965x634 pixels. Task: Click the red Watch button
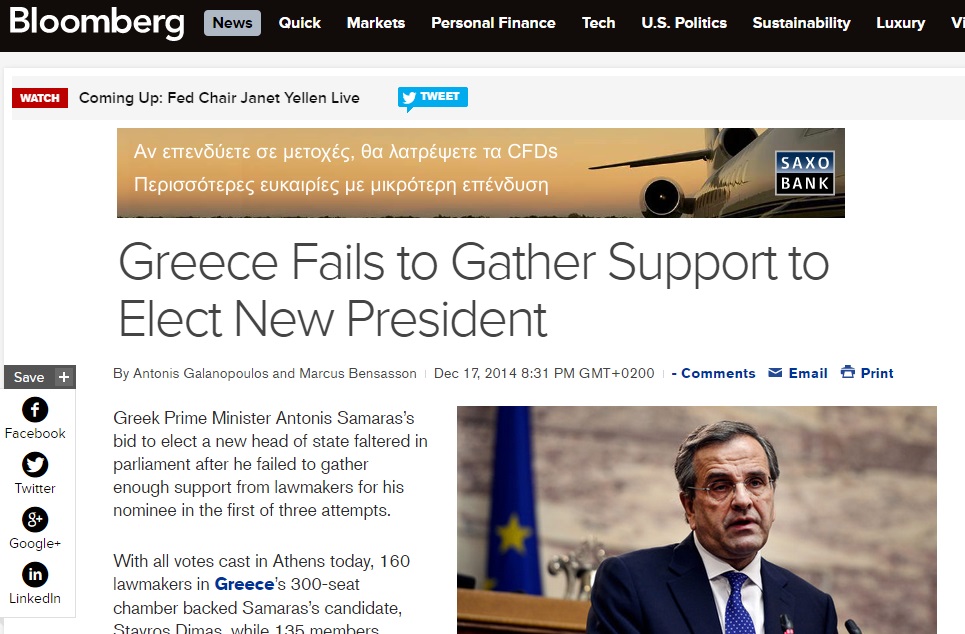pyautogui.click(x=40, y=98)
